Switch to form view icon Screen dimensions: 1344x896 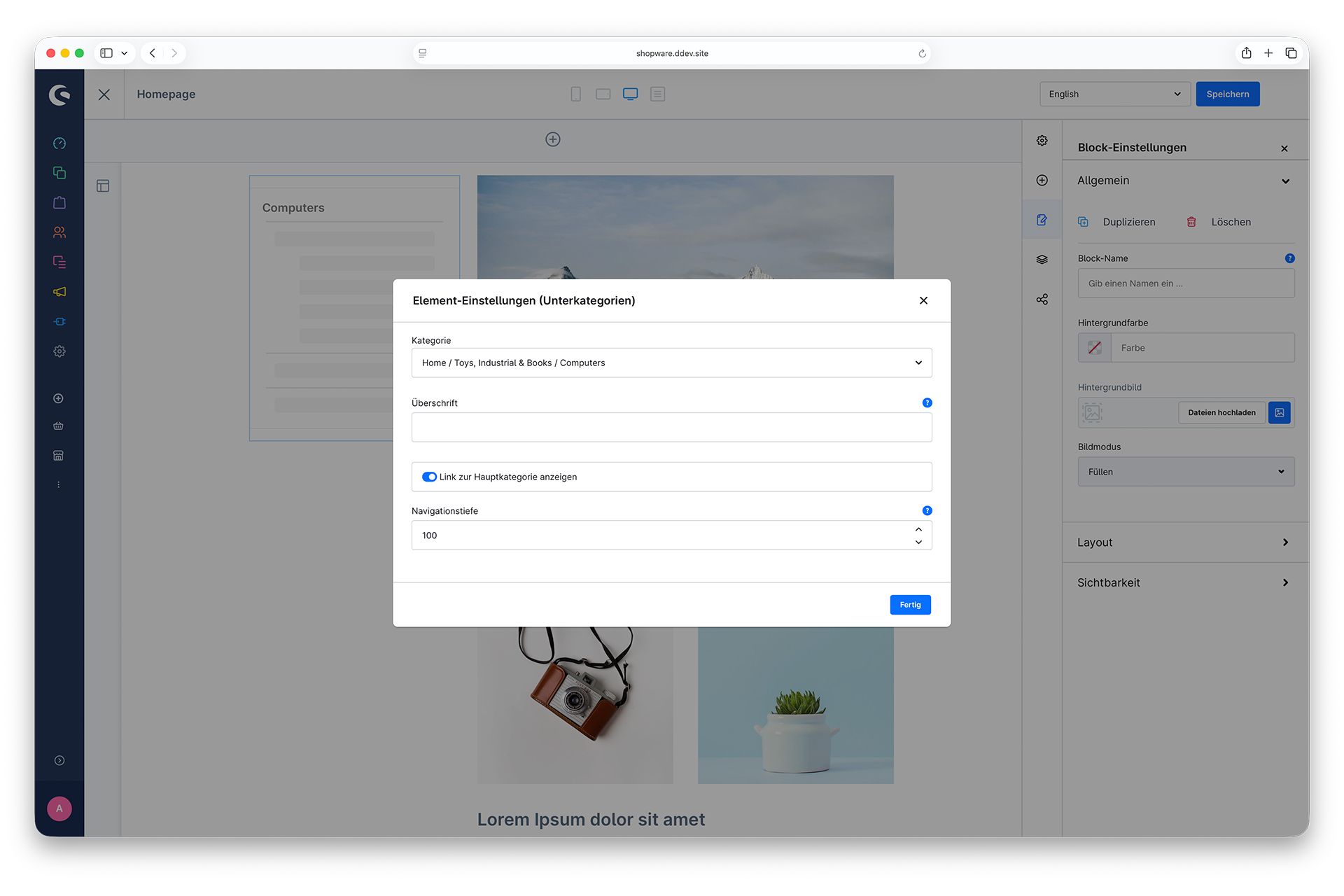click(x=658, y=94)
